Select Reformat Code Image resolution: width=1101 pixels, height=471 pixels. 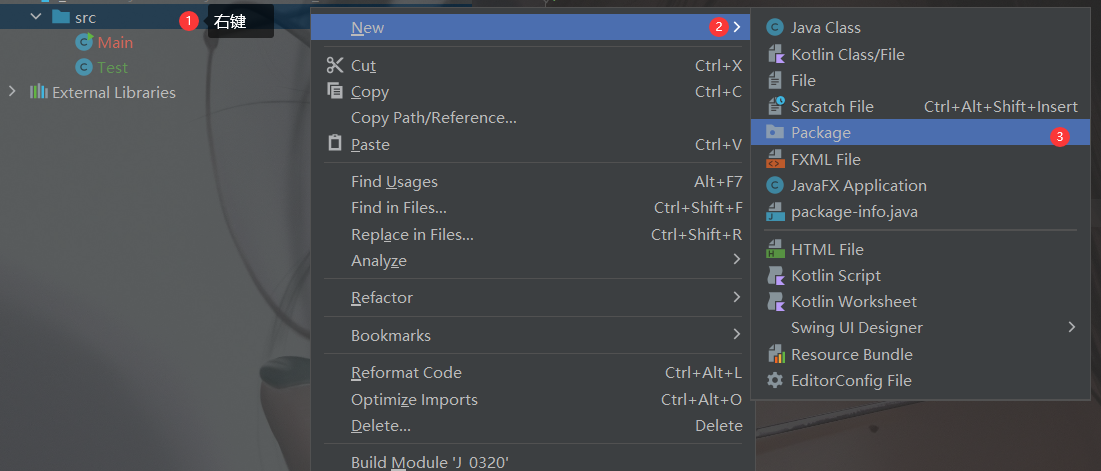tap(532, 373)
